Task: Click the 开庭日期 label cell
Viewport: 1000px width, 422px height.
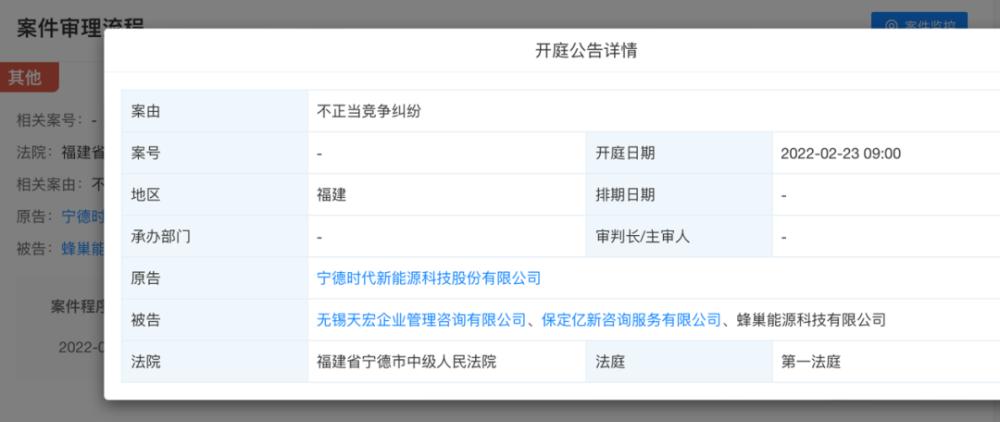Action: pos(679,153)
